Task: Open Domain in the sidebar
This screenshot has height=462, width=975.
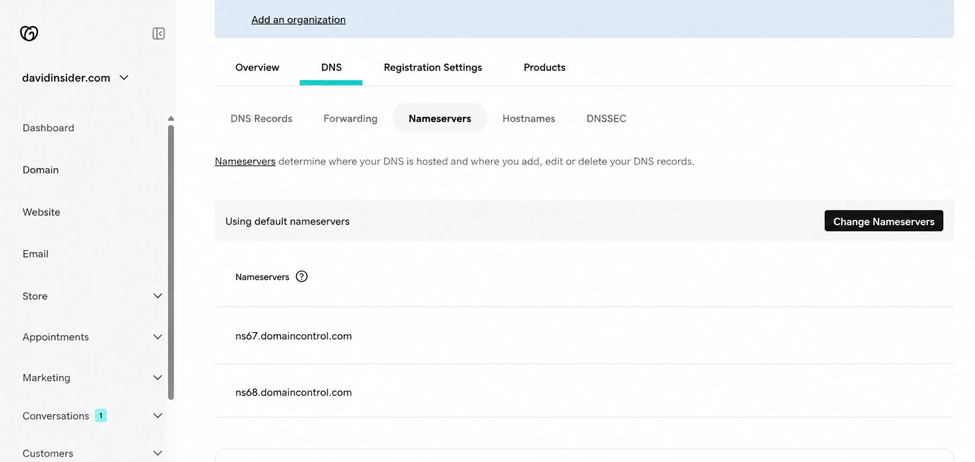Action: click(x=40, y=170)
